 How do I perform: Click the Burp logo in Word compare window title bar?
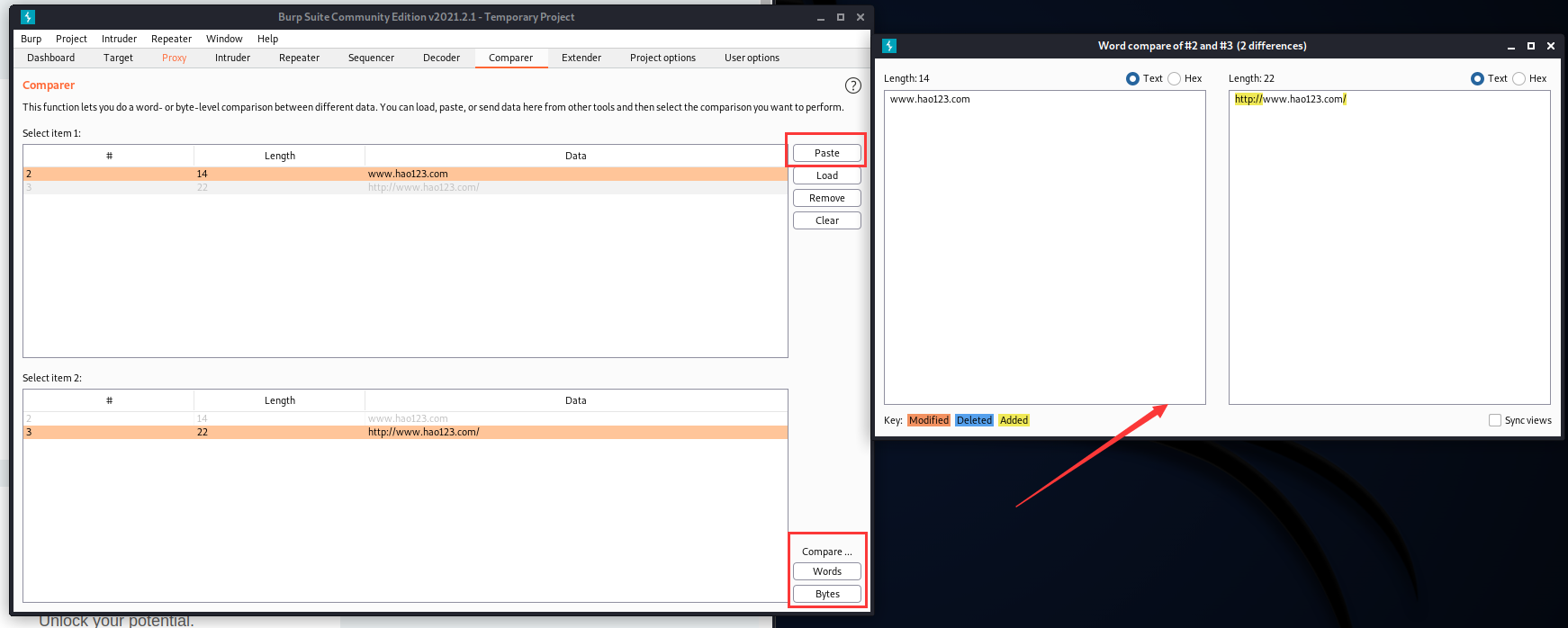point(889,46)
